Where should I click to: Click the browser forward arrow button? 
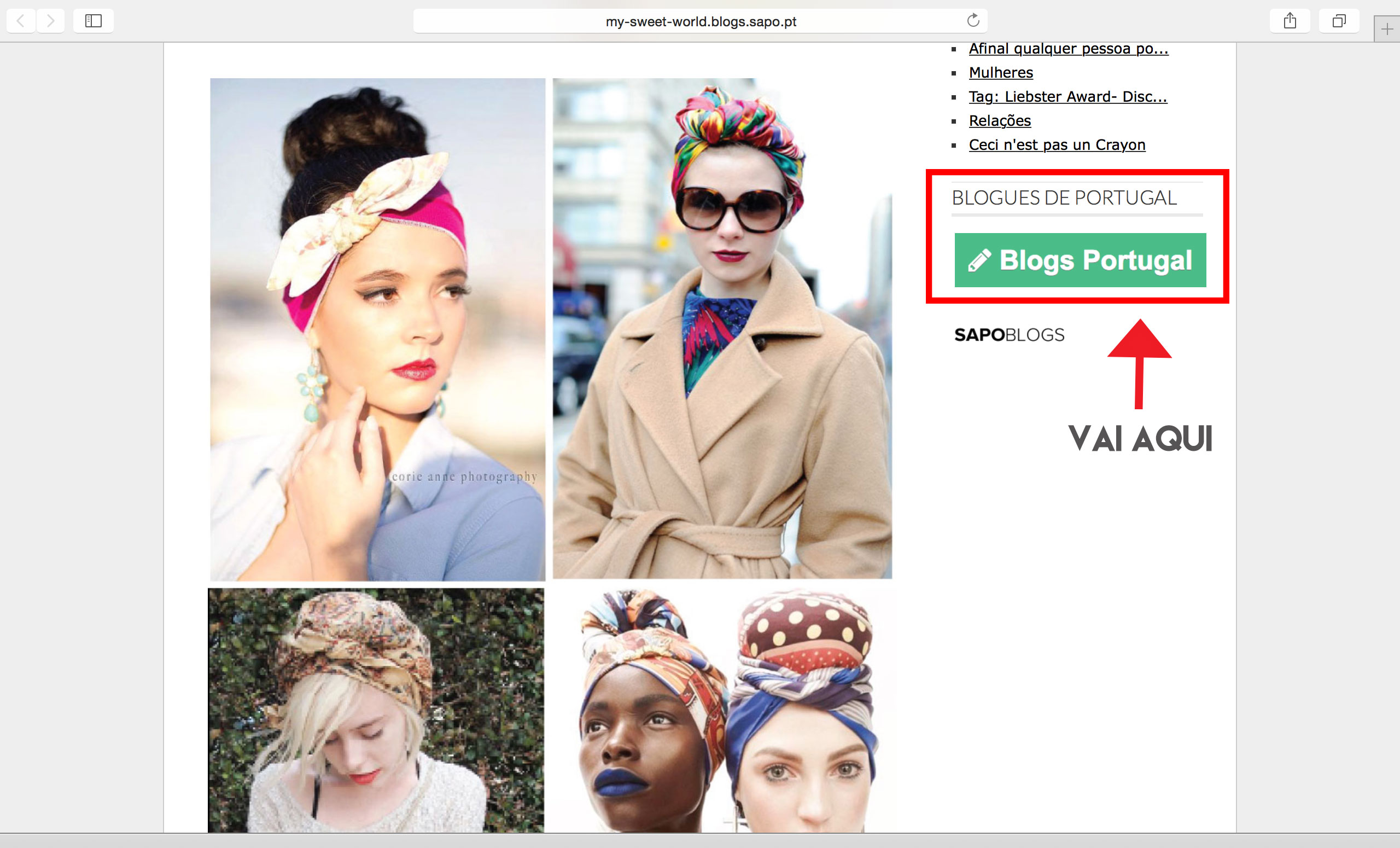(50, 21)
